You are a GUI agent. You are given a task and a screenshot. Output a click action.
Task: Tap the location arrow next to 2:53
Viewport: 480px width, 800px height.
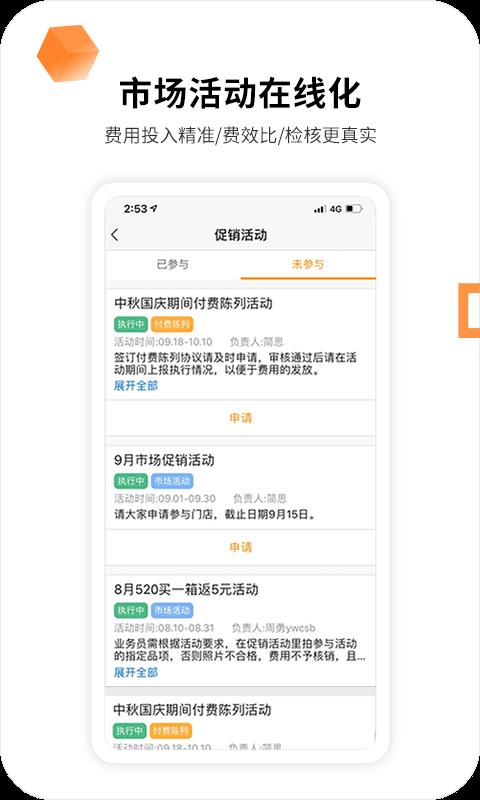click(x=155, y=209)
